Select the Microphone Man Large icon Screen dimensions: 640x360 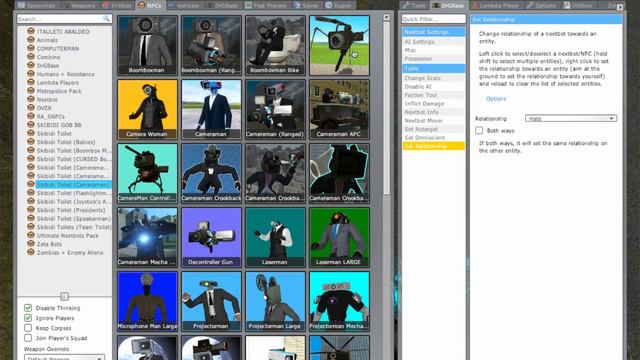tap(147, 302)
